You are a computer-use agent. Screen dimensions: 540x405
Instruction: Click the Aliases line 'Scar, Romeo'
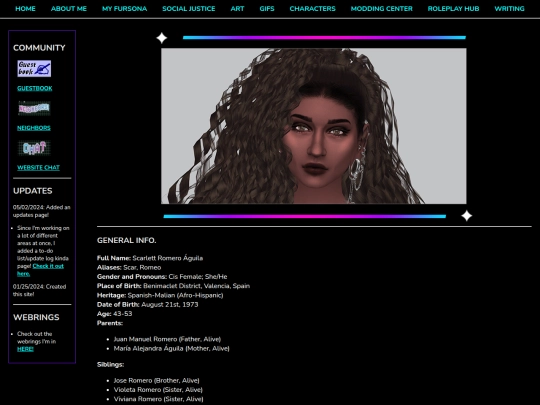(129, 268)
